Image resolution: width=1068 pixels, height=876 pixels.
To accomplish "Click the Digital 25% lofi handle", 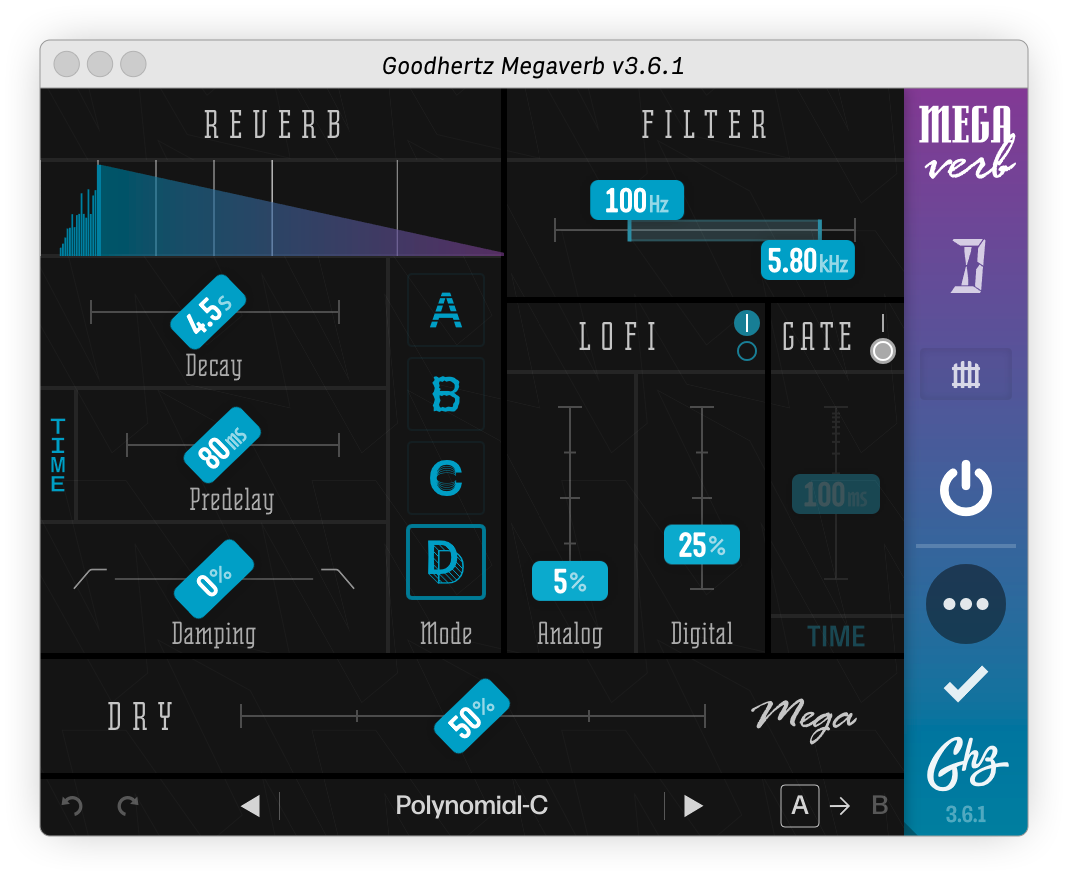I will (x=702, y=544).
